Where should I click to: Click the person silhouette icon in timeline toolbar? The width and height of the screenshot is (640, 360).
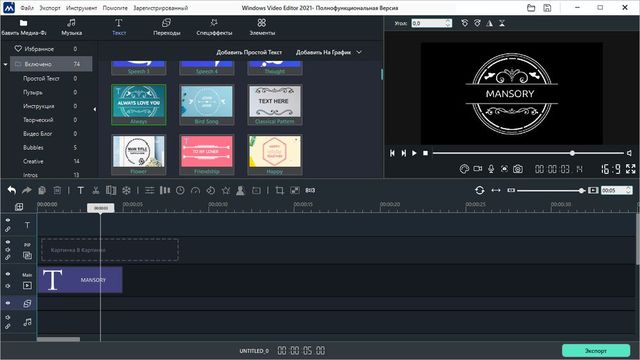(x=240, y=190)
